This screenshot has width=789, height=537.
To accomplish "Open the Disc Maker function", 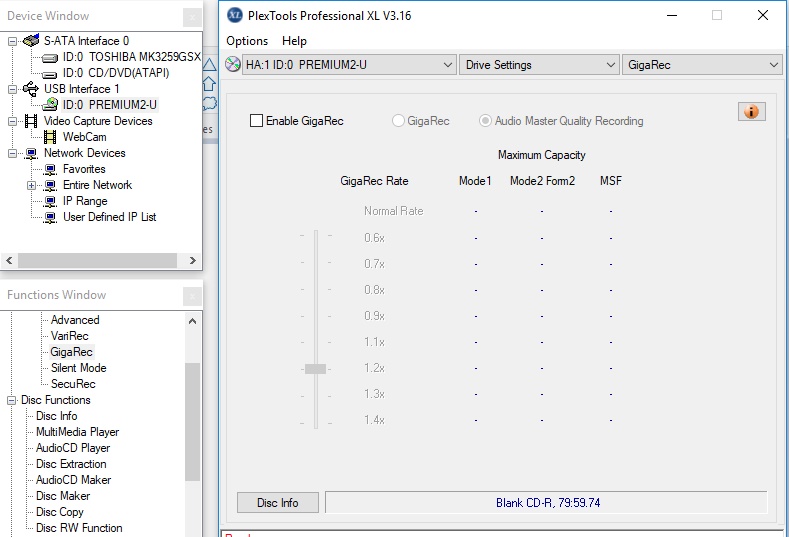I will [63, 496].
